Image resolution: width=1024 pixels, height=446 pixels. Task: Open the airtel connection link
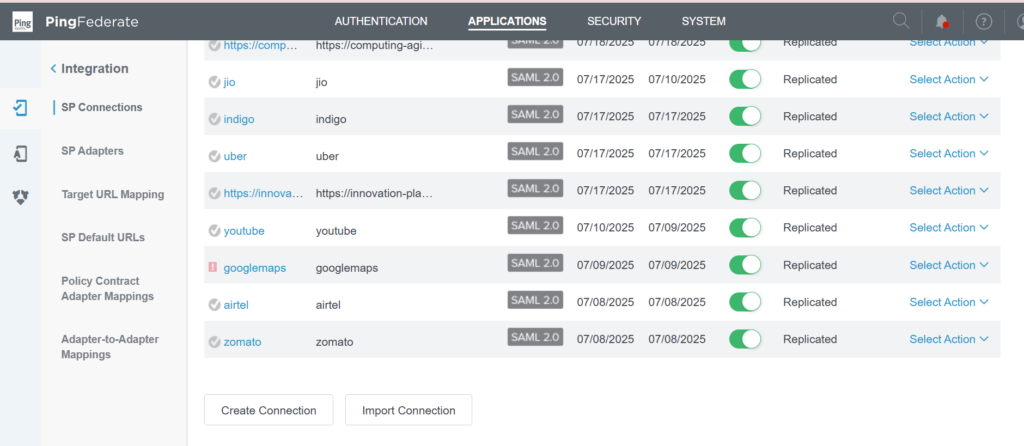click(236, 305)
